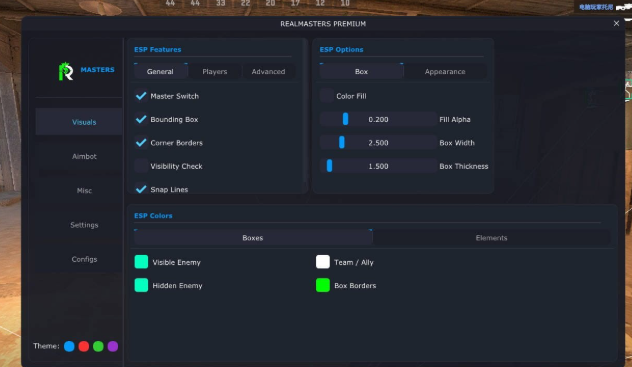Select the red theme color dot
The width and height of the screenshot is (632, 367).
[84, 346]
